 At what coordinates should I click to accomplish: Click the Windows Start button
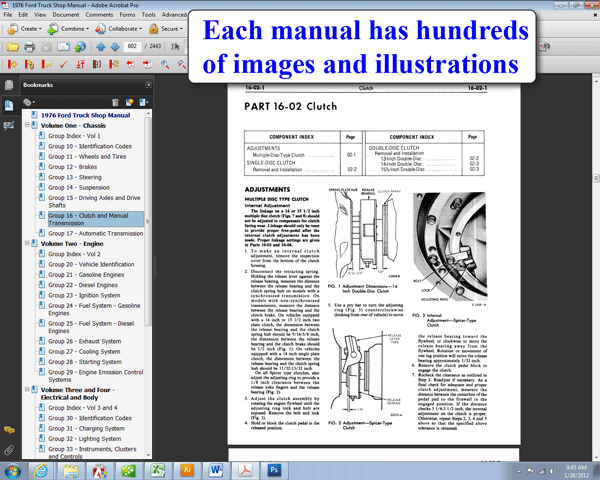(13, 471)
